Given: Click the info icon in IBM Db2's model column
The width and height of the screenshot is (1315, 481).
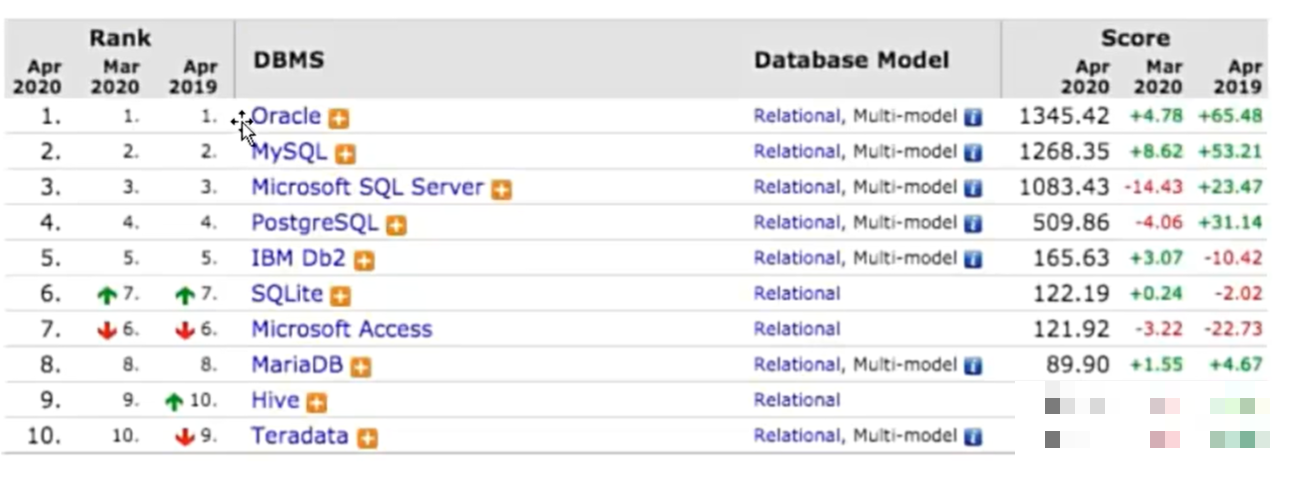Looking at the screenshot, I should (x=973, y=260).
